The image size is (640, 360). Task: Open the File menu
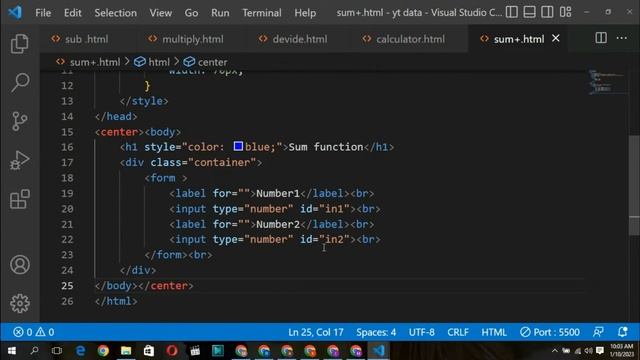[43, 13]
